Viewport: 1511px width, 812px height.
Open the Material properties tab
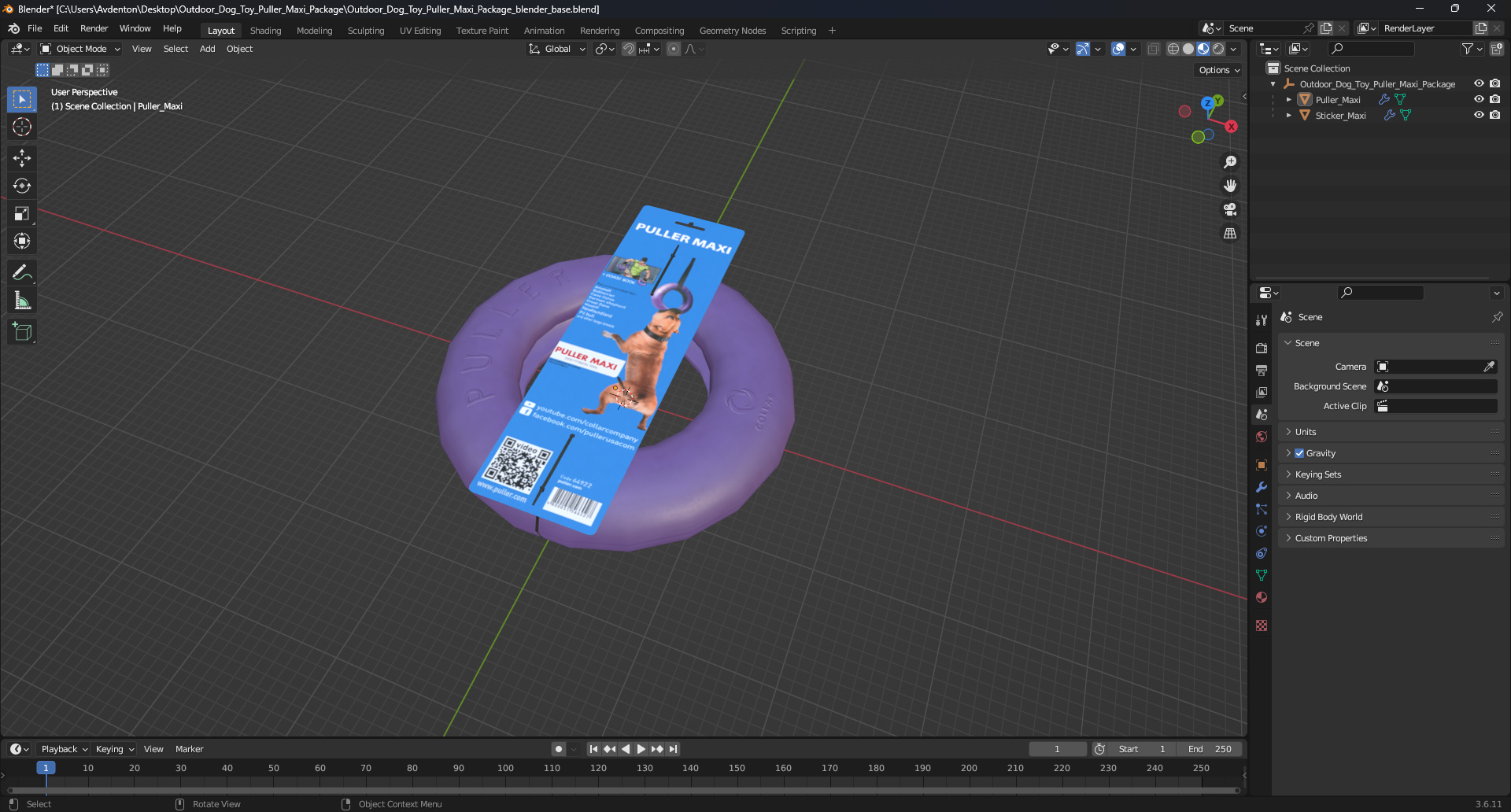1262,597
